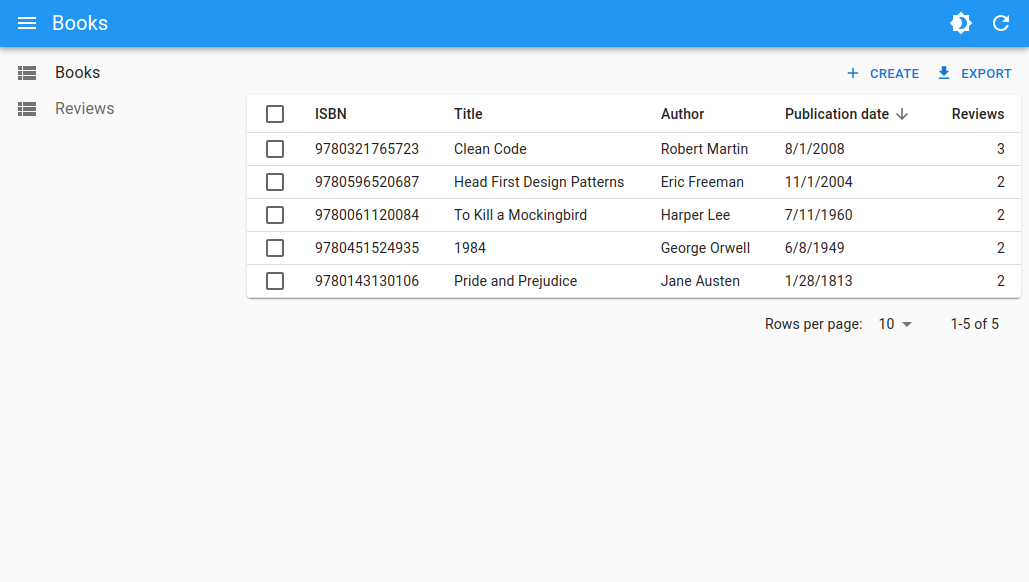
Task: Open the navigation hamburger menu
Action: pos(26,23)
